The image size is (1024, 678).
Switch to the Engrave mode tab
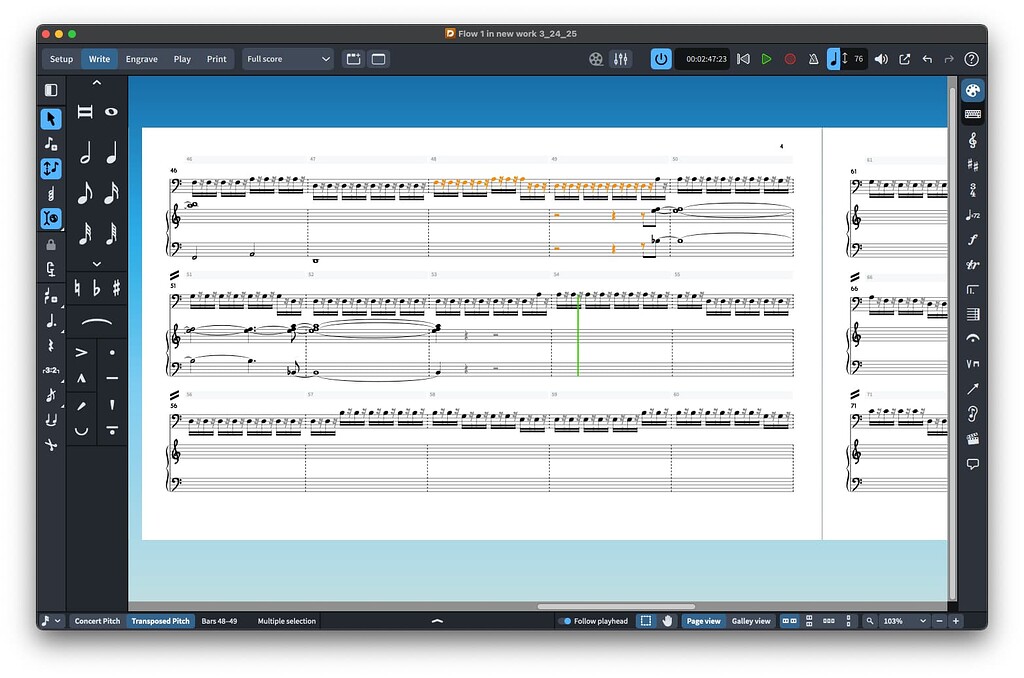click(141, 58)
